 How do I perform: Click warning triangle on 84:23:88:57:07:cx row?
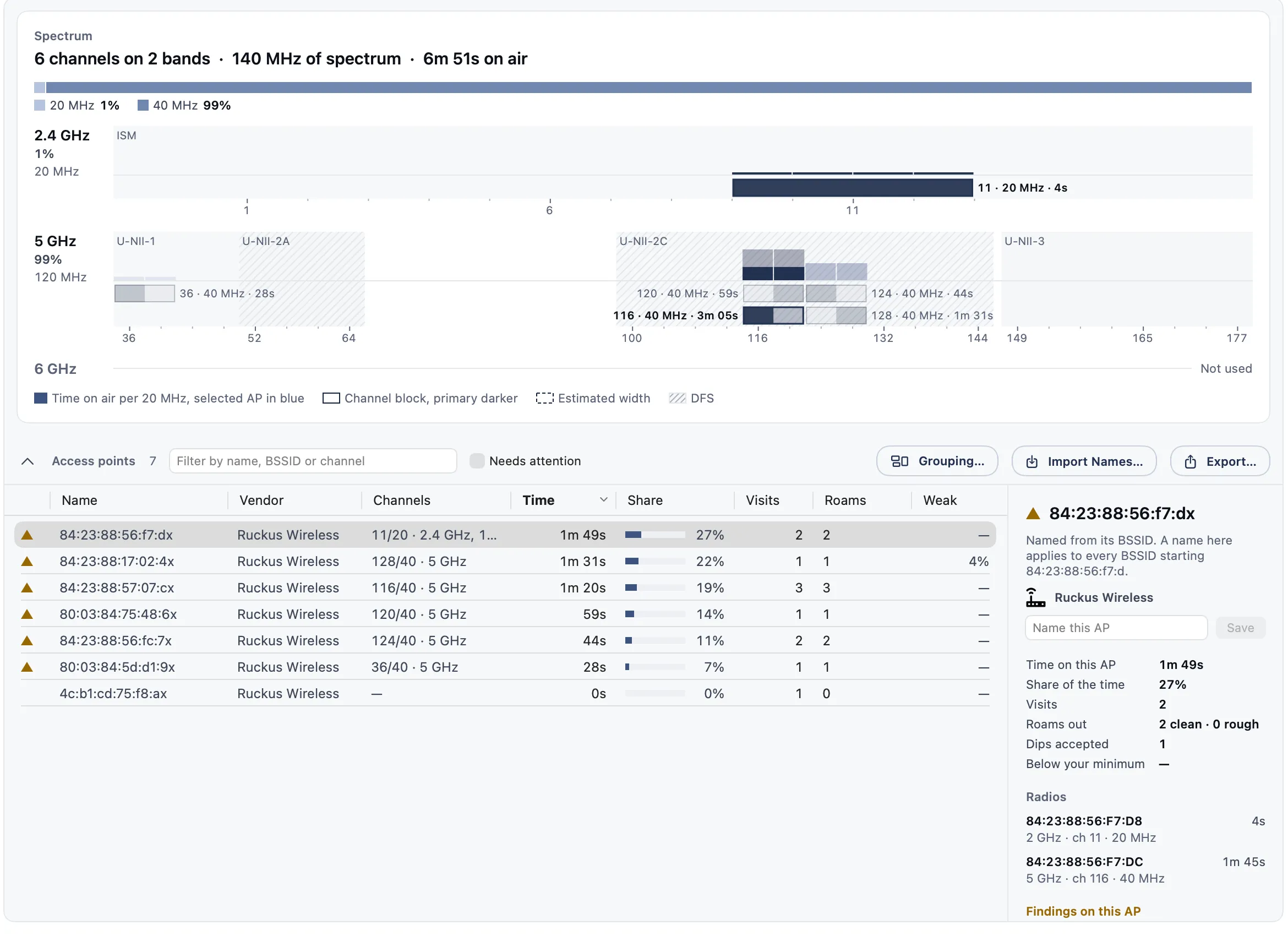point(26,588)
